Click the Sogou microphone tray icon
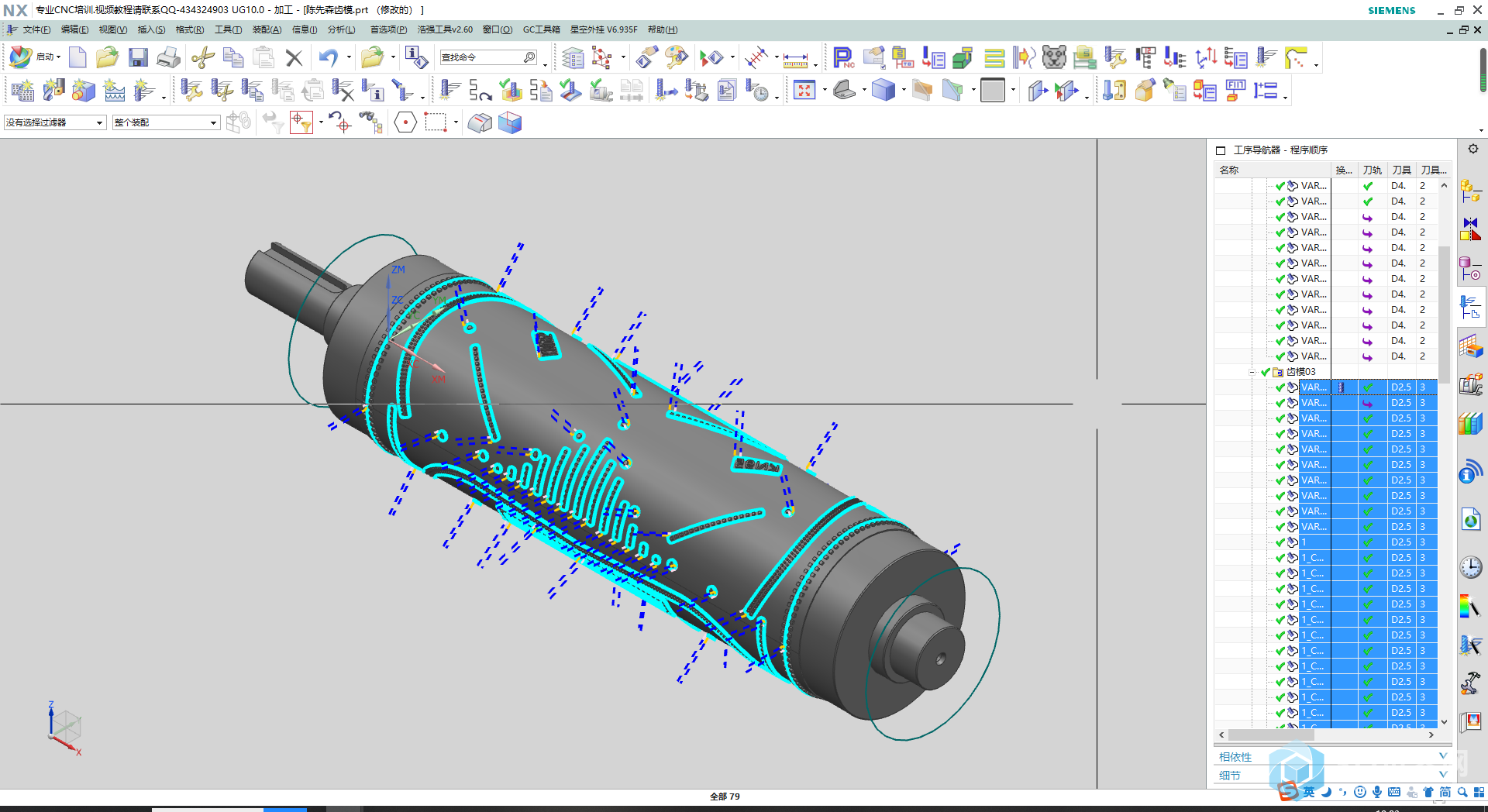Image resolution: width=1488 pixels, height=812 pixels. 1377,792
